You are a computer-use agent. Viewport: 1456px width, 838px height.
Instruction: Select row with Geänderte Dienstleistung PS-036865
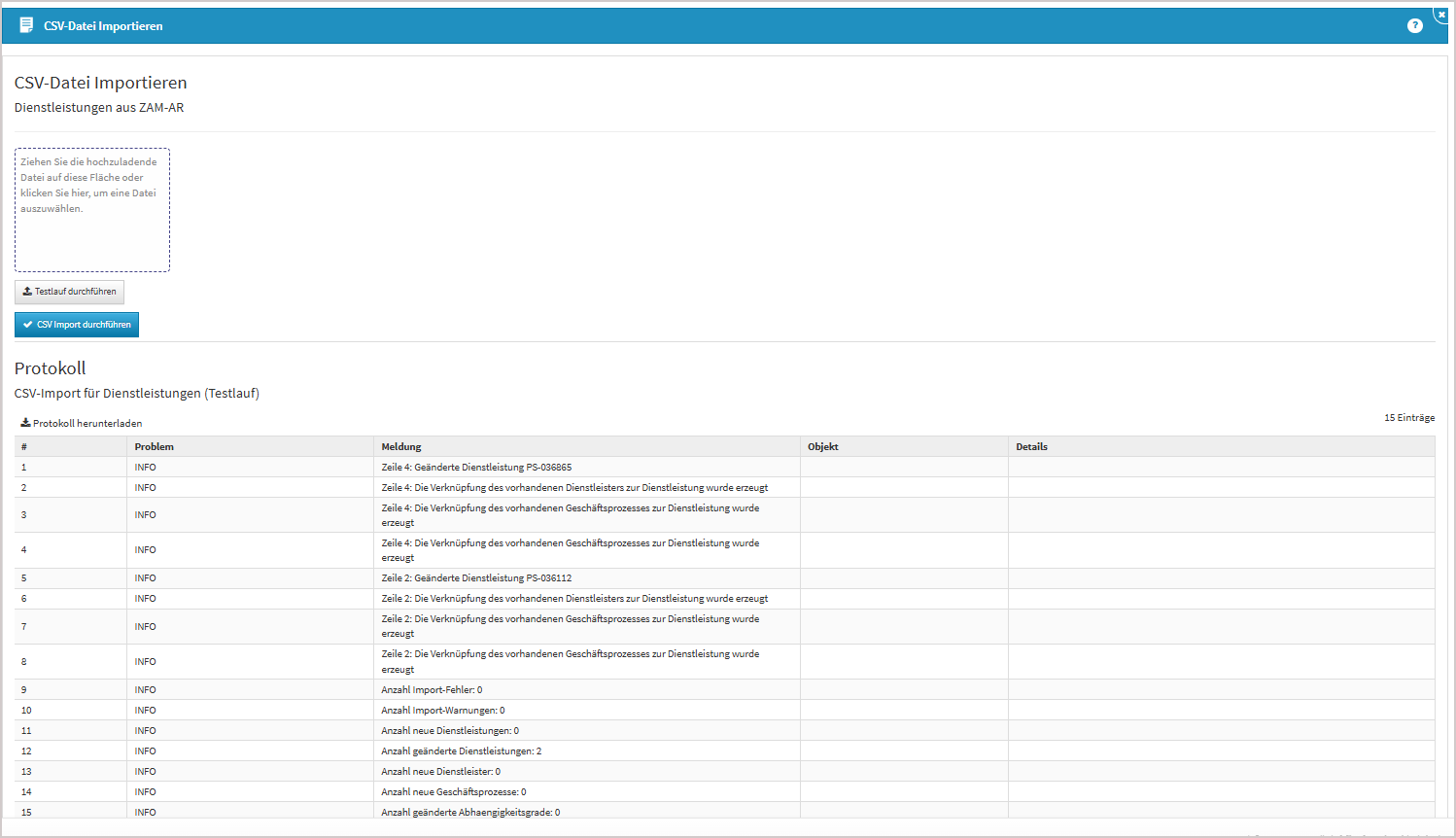(x=476, y=468)
